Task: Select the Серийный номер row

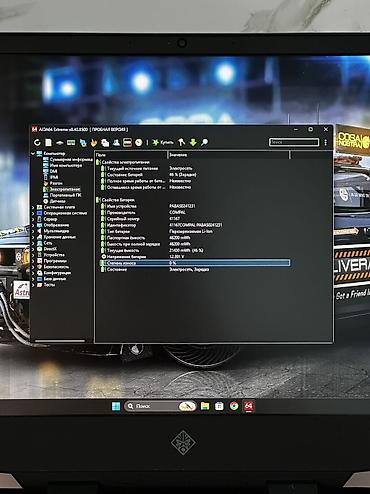Action: (x=195, y=219)
